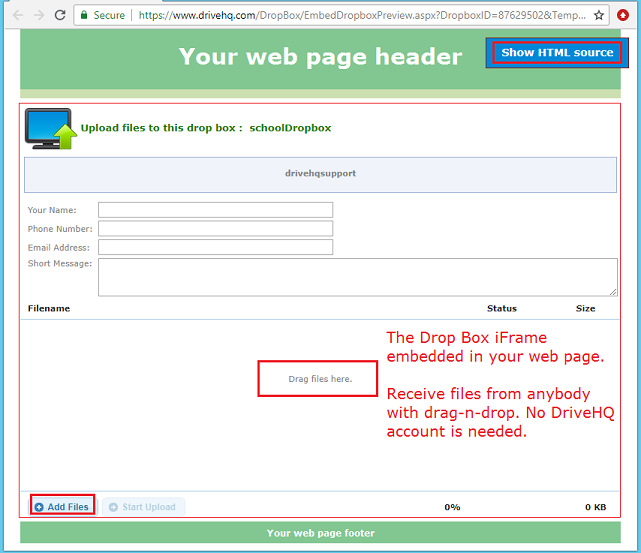Click the Size column header
641x553 pixels.
pyautogui.click(x=585, y=308)
